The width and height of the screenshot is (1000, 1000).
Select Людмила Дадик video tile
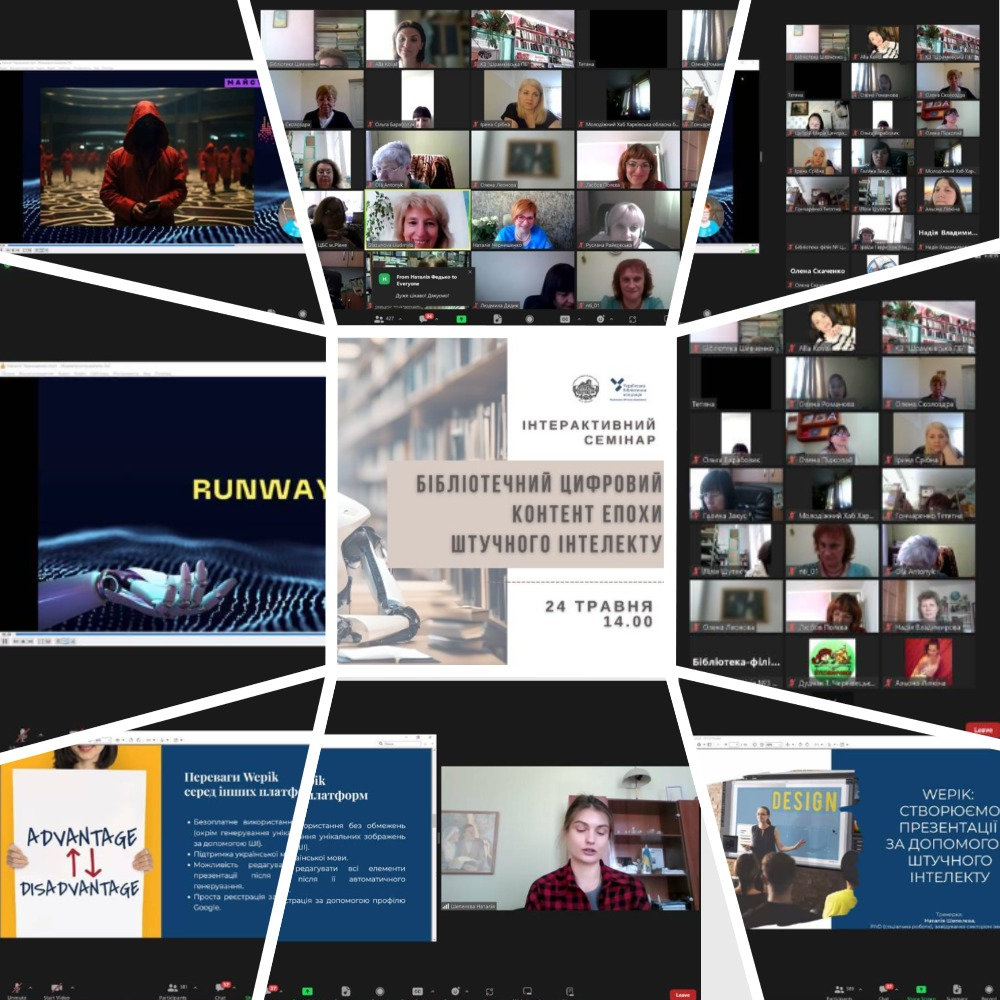tap(523, 281)
